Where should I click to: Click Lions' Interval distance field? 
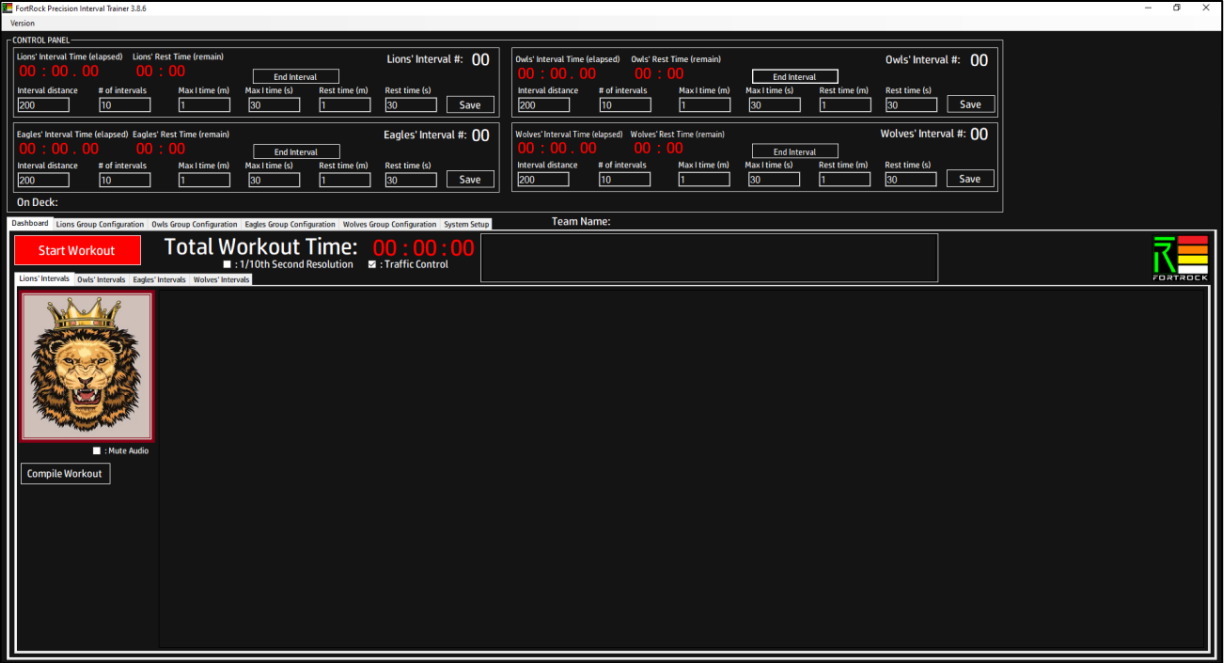43,105
